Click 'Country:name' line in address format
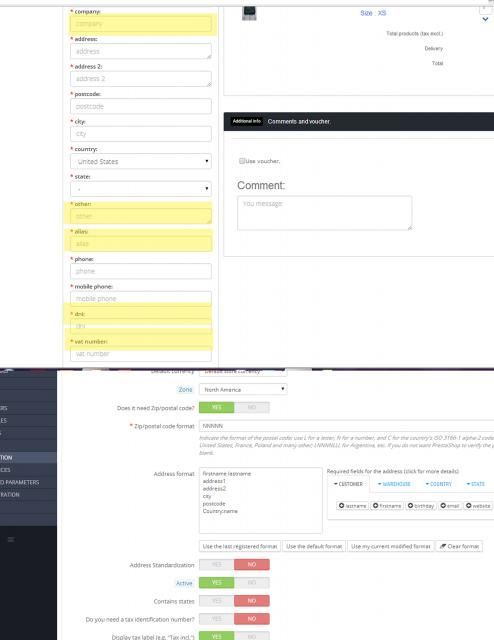 click(x=220, y=511)
